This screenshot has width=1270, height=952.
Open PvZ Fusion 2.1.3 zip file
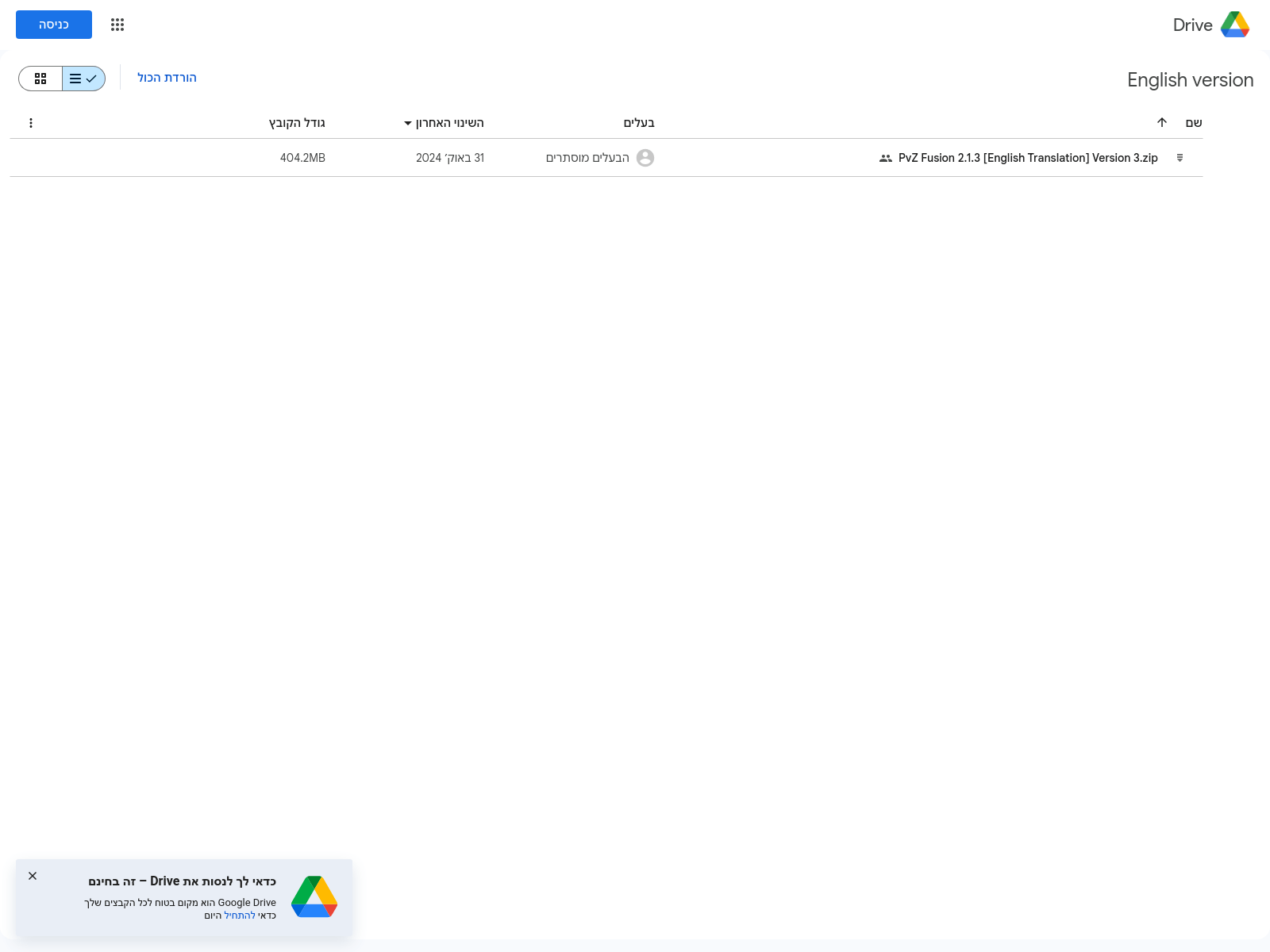click(1028, 158)
